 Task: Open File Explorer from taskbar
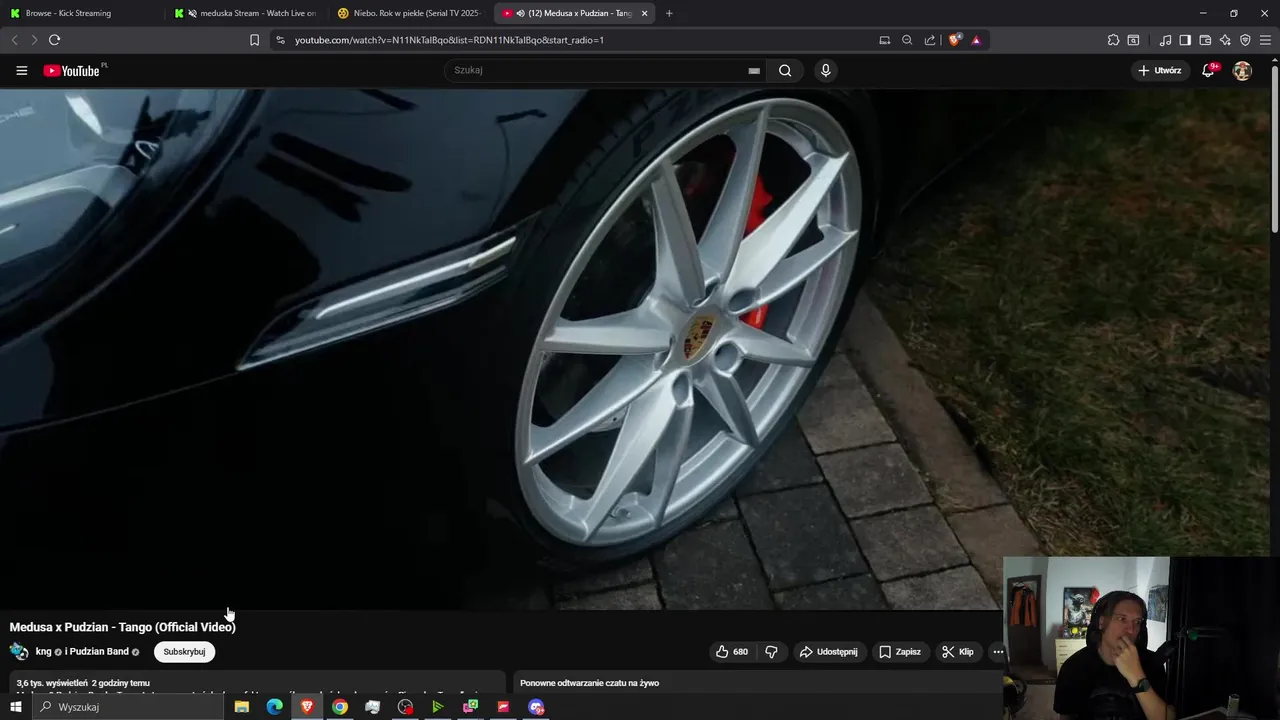click(x=241, y=707)
